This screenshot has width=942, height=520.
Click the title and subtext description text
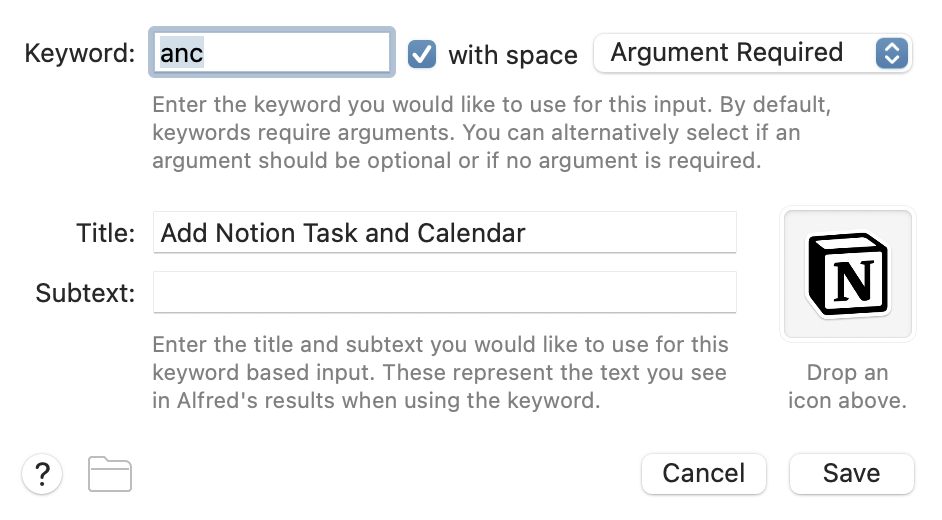[440, 372]
